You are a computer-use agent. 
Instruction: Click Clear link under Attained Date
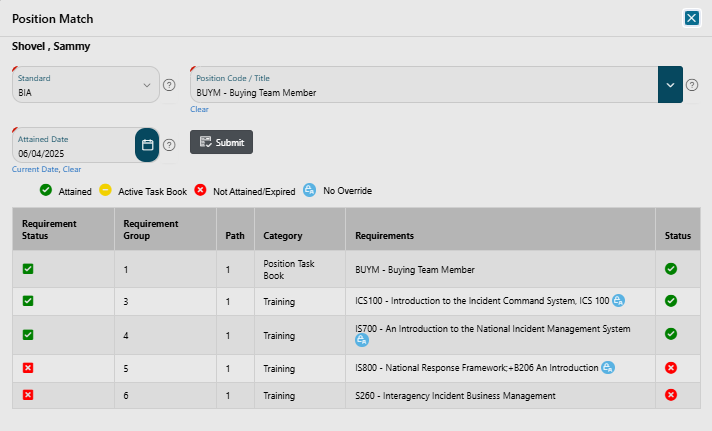[x=72, y=169]
